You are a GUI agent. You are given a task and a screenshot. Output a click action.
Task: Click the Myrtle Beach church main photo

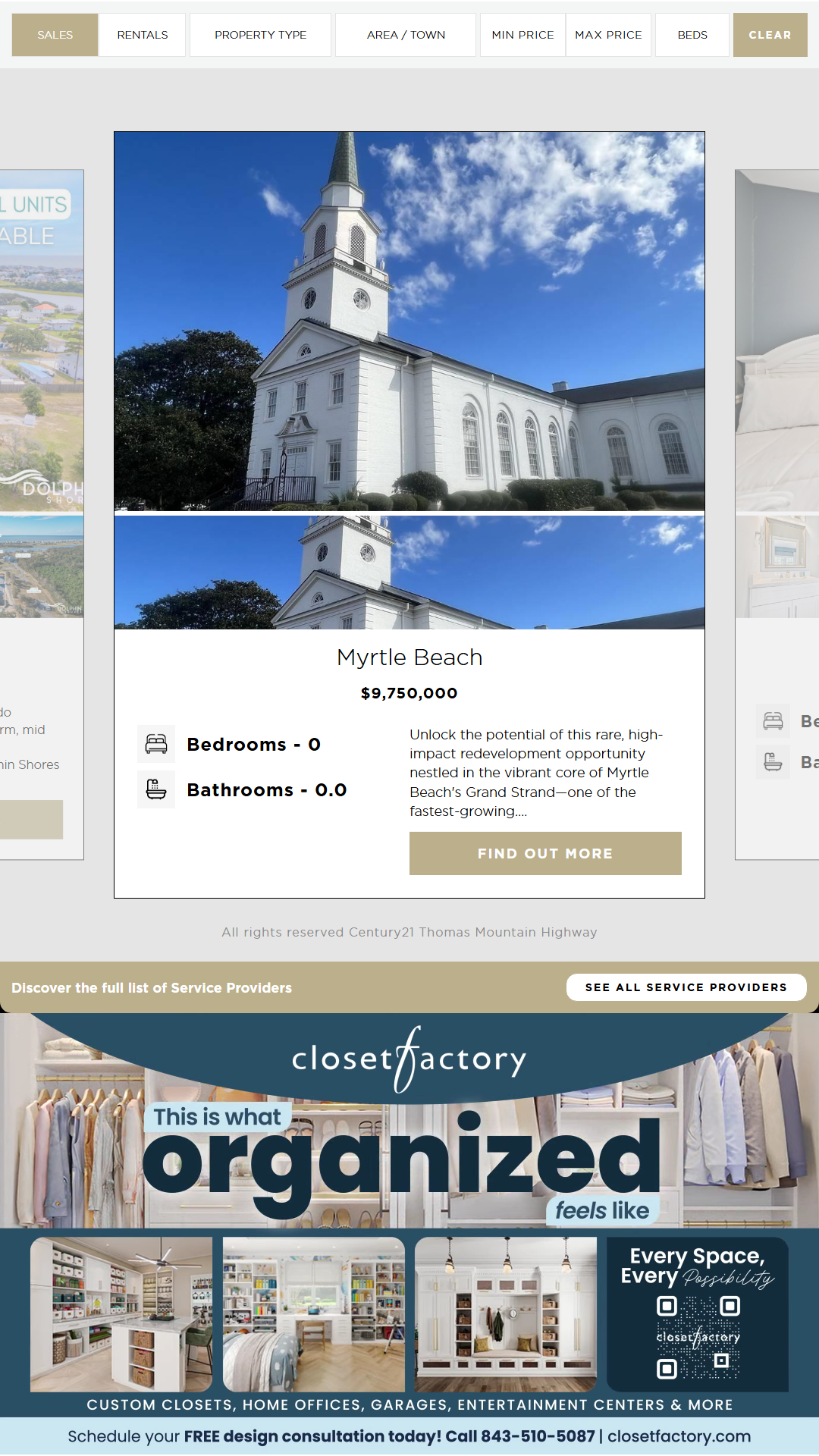[x=409, y=322]
